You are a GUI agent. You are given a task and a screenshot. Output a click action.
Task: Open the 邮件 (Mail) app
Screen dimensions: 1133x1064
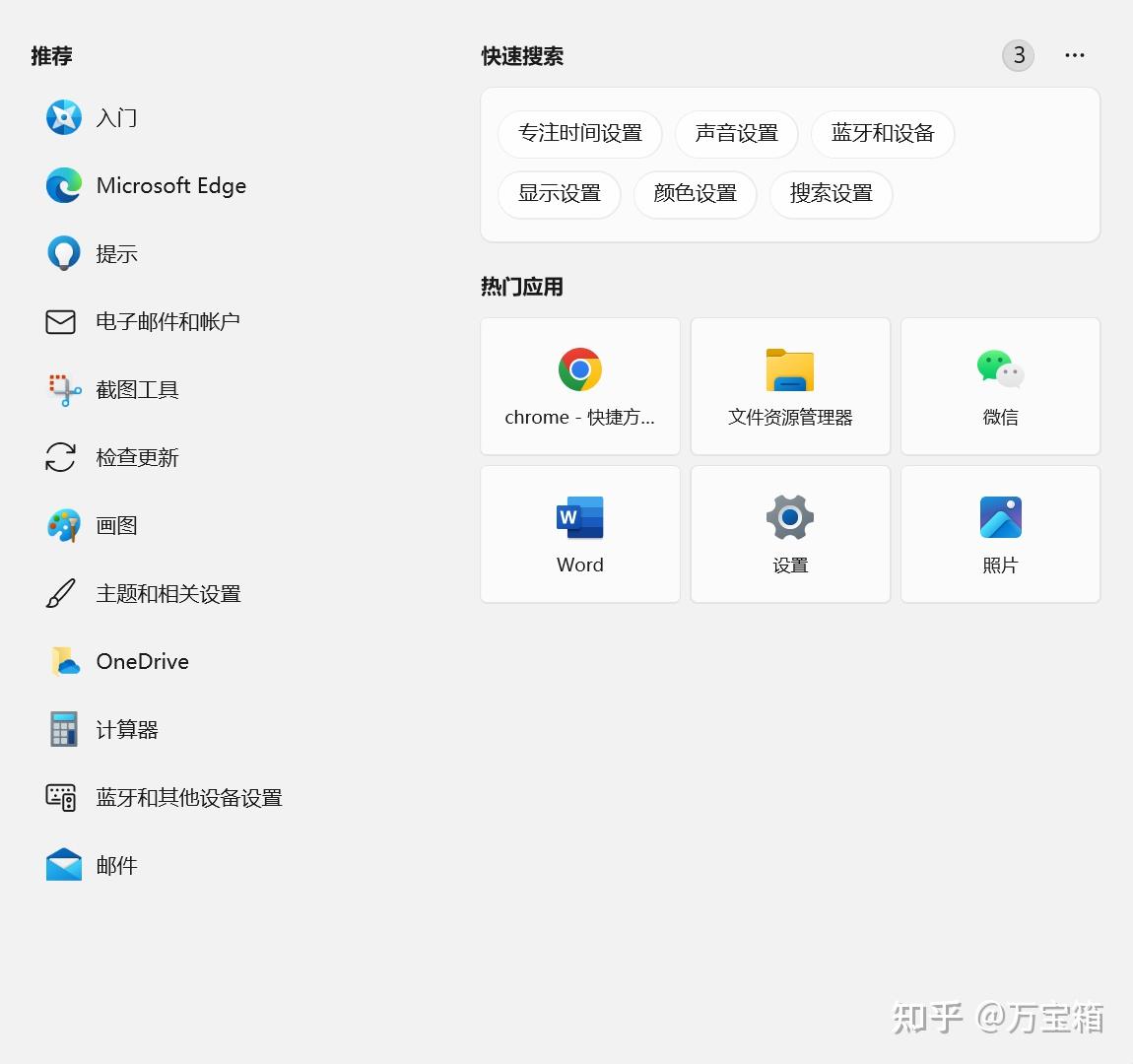point(116,865)
